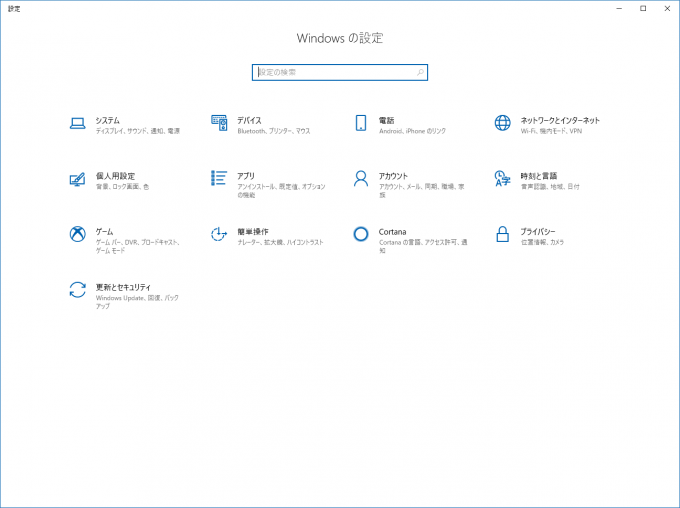Open the プライバシー padlock icon
Image resolution: width=680 pixels, height=508 pixels.
503,234
